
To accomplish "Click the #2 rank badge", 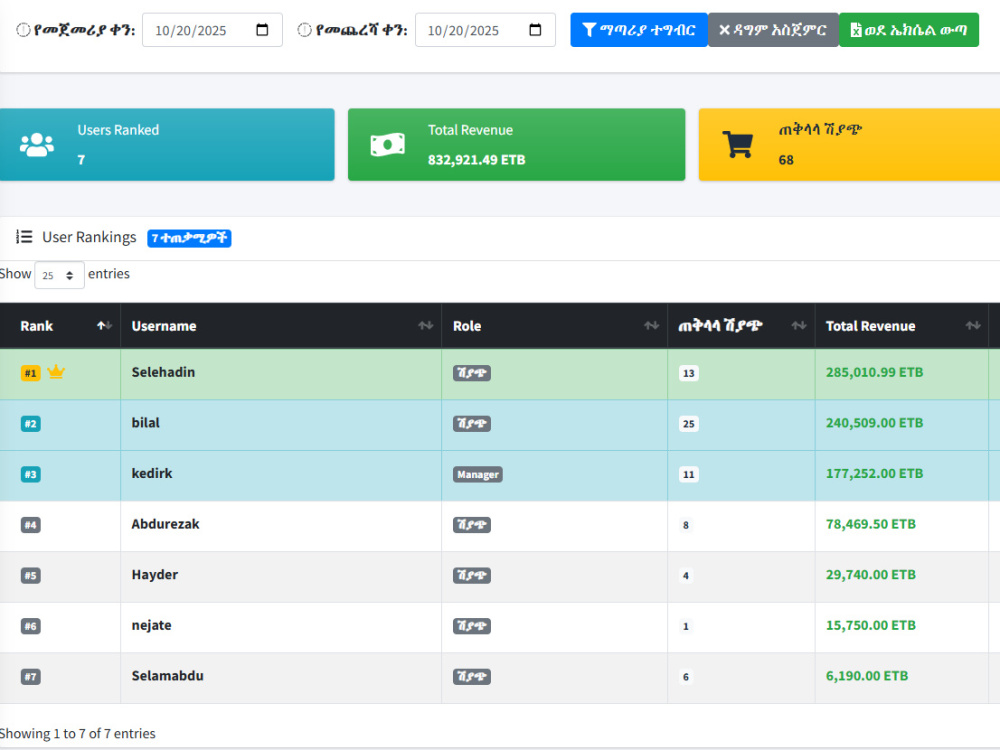I will [x=31, y=423].
